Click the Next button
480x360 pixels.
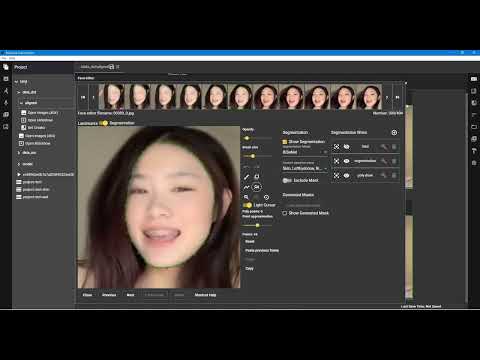click(x=130, y=295)
